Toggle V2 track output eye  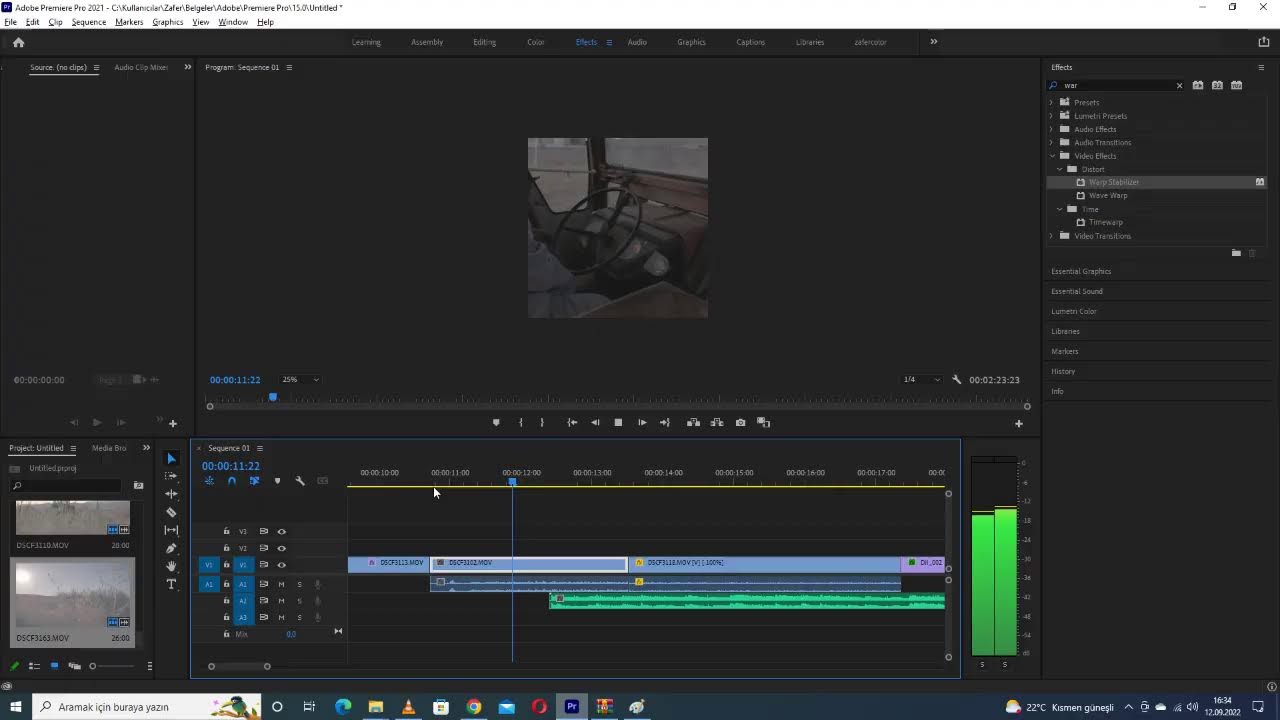(x=282, y=548)
